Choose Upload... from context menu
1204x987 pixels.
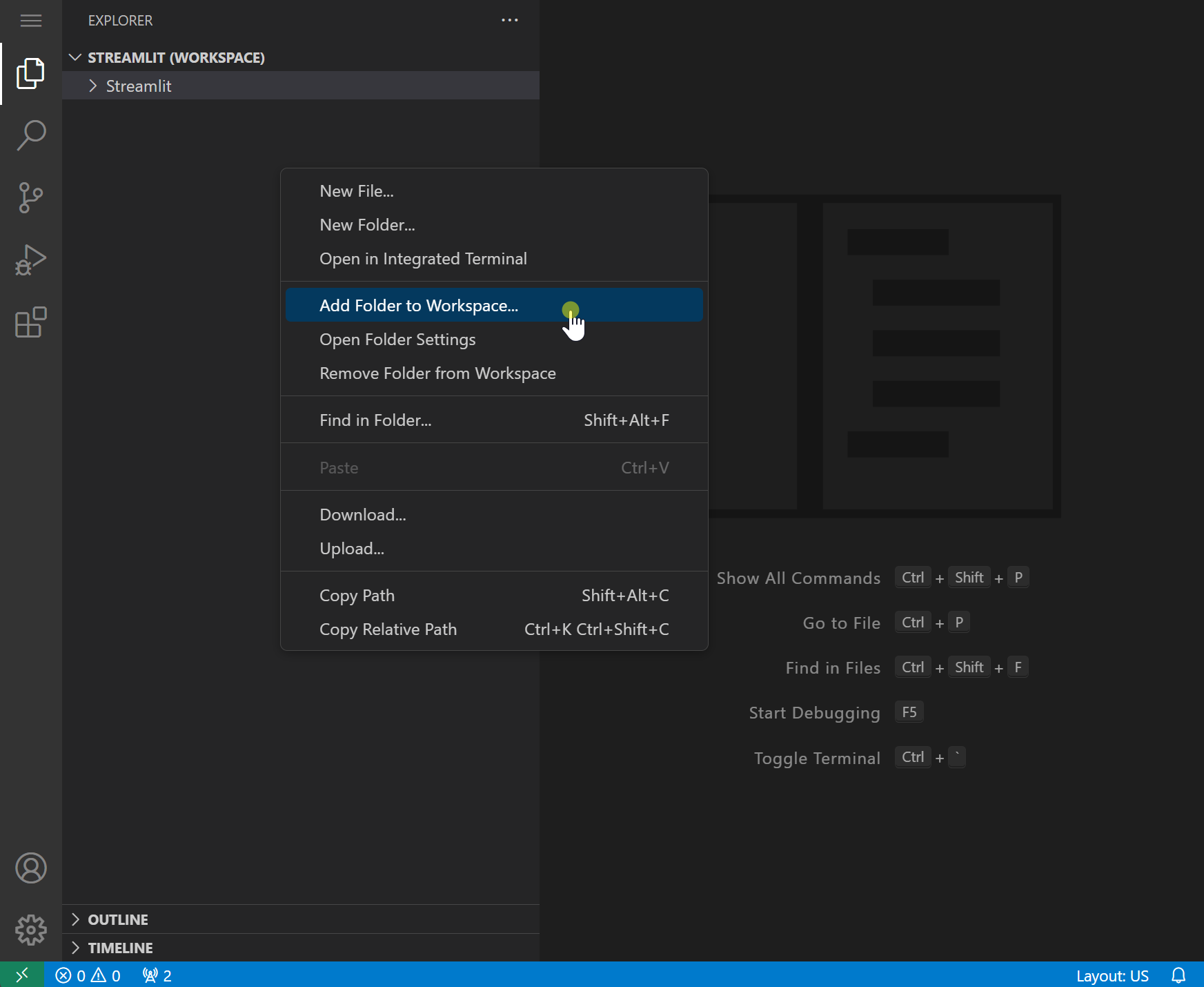point(494,549)
